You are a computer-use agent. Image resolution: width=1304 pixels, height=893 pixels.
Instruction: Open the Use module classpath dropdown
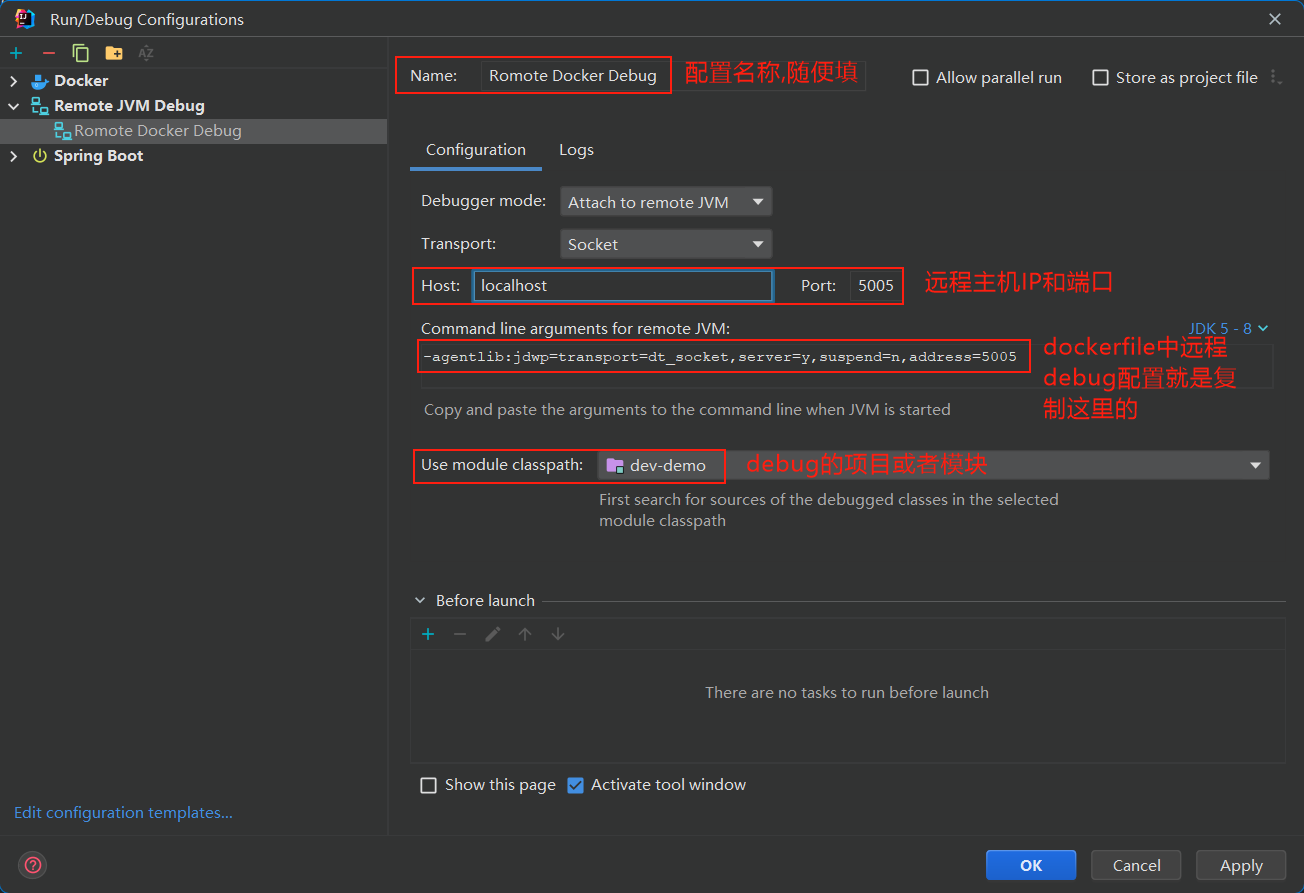click(x=933, y=465)
